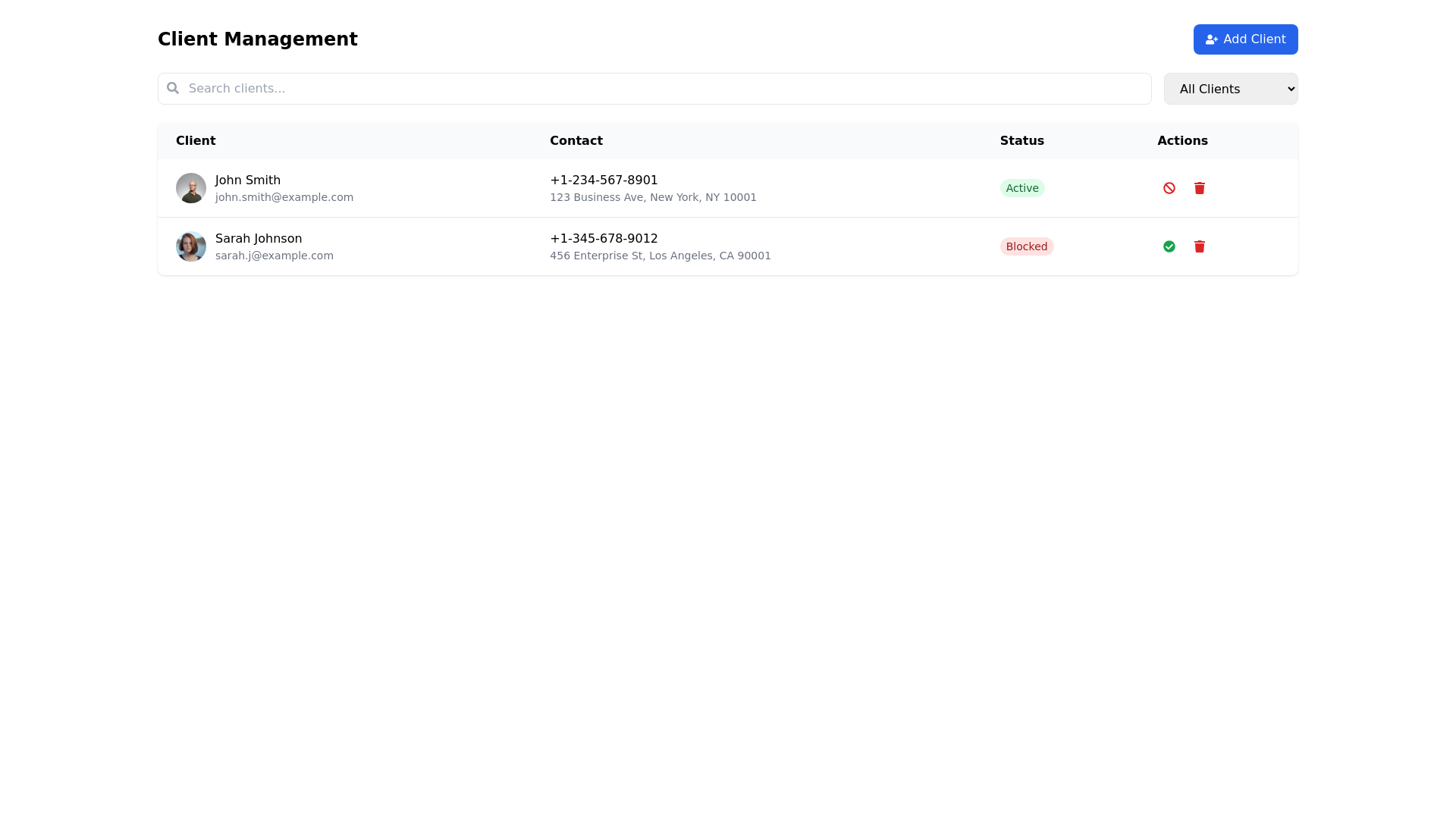Click John Smith's email address
1456x819 pixels.
[x=284, y=196]
